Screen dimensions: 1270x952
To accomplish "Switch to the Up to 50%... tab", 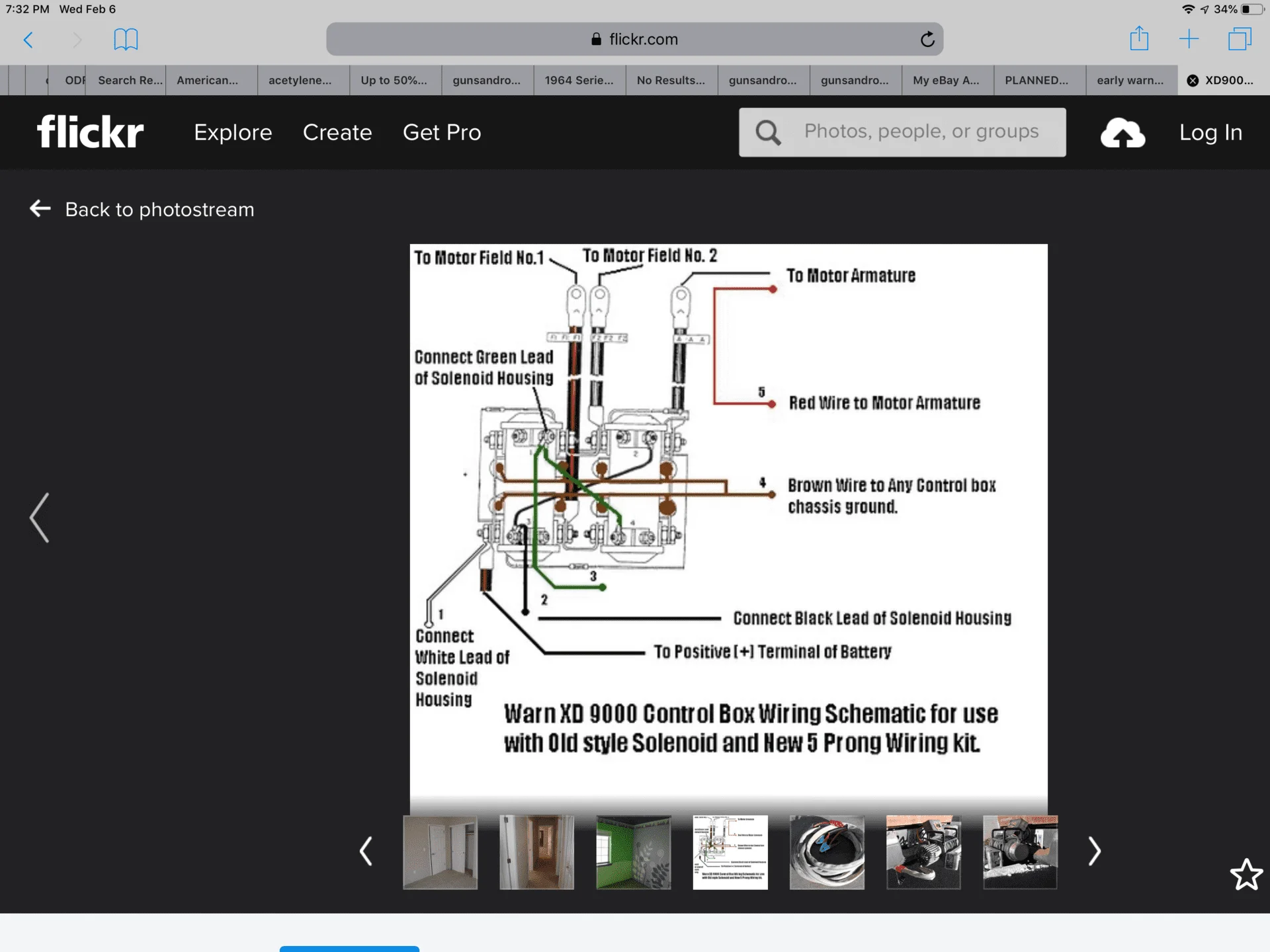I will (x=396, y=80).
